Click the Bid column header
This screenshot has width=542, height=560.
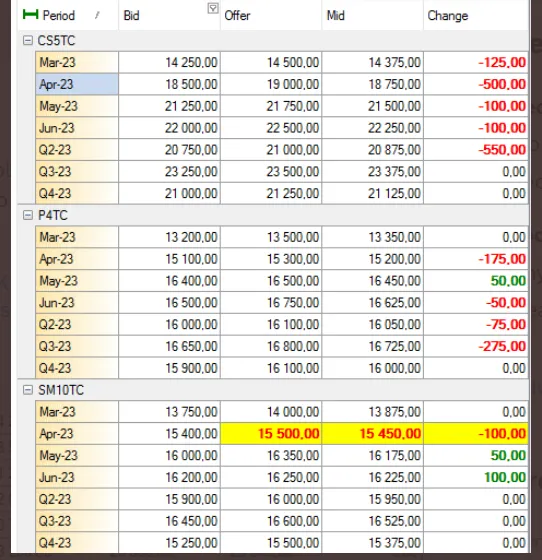coord(131,16)
